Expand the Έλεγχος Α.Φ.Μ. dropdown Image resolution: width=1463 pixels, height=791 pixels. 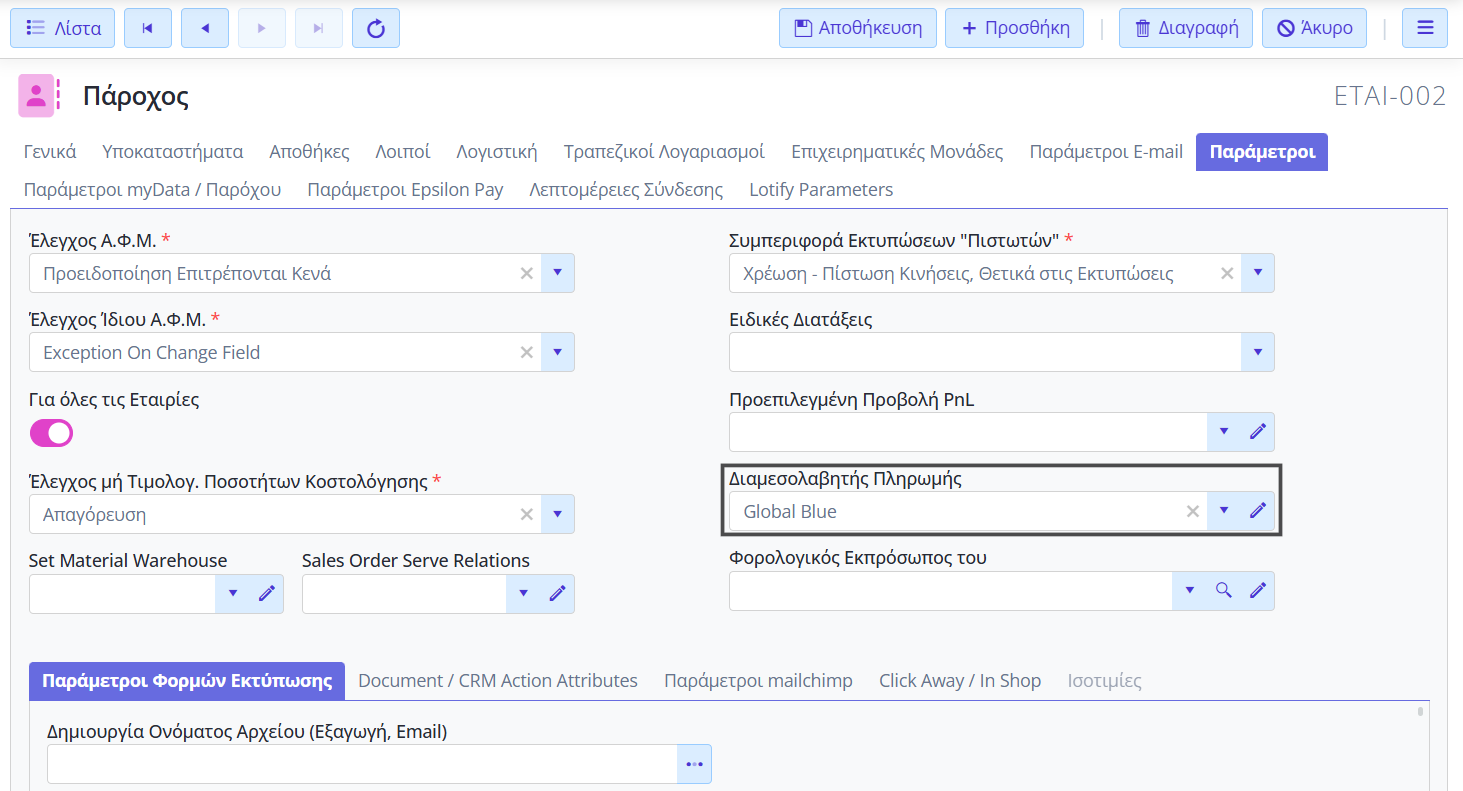(558, 273)
